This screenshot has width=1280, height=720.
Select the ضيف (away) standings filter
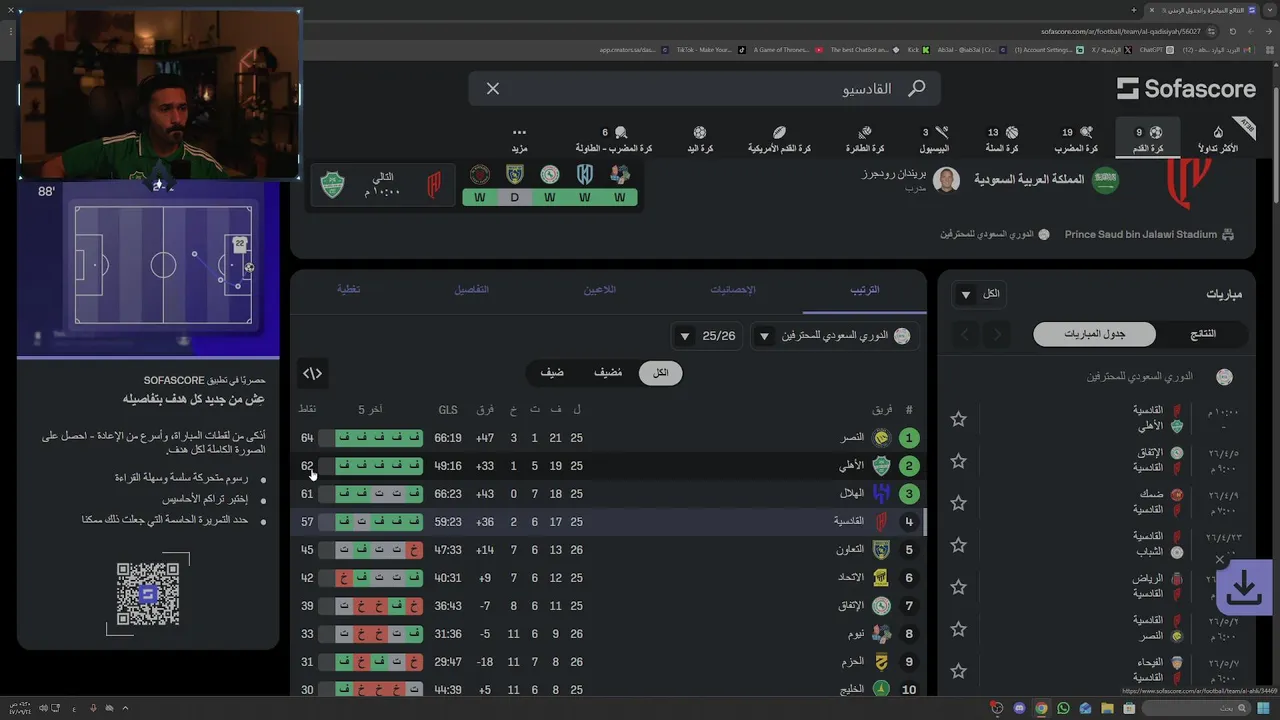click(x=552, y=373)
